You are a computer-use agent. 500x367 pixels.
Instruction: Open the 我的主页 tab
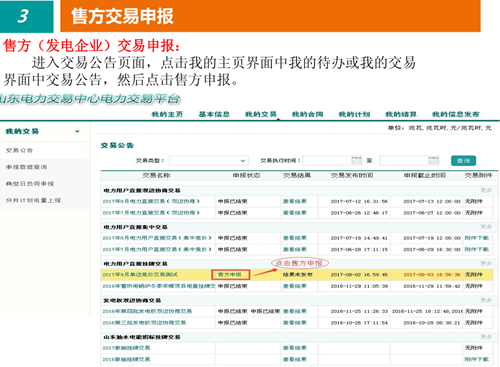point(167,114)
